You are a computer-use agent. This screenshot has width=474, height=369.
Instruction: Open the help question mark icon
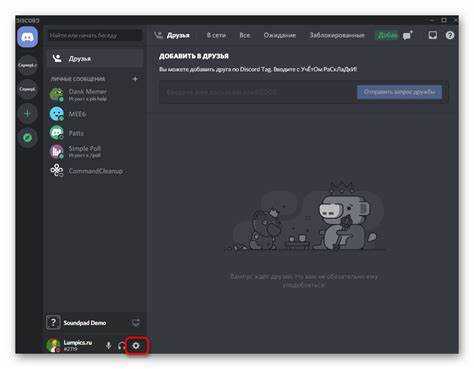pyautogui.click(x=450, y=35)
